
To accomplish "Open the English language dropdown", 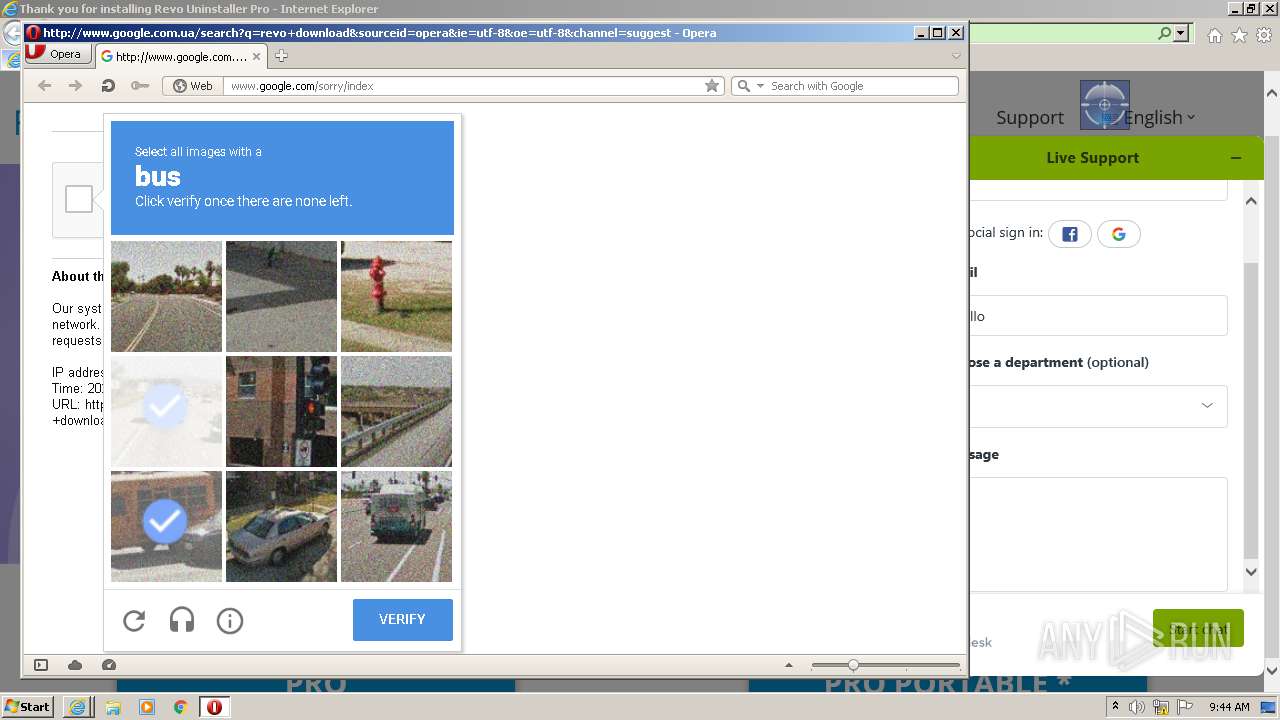I will click(x=1159, y=117).
